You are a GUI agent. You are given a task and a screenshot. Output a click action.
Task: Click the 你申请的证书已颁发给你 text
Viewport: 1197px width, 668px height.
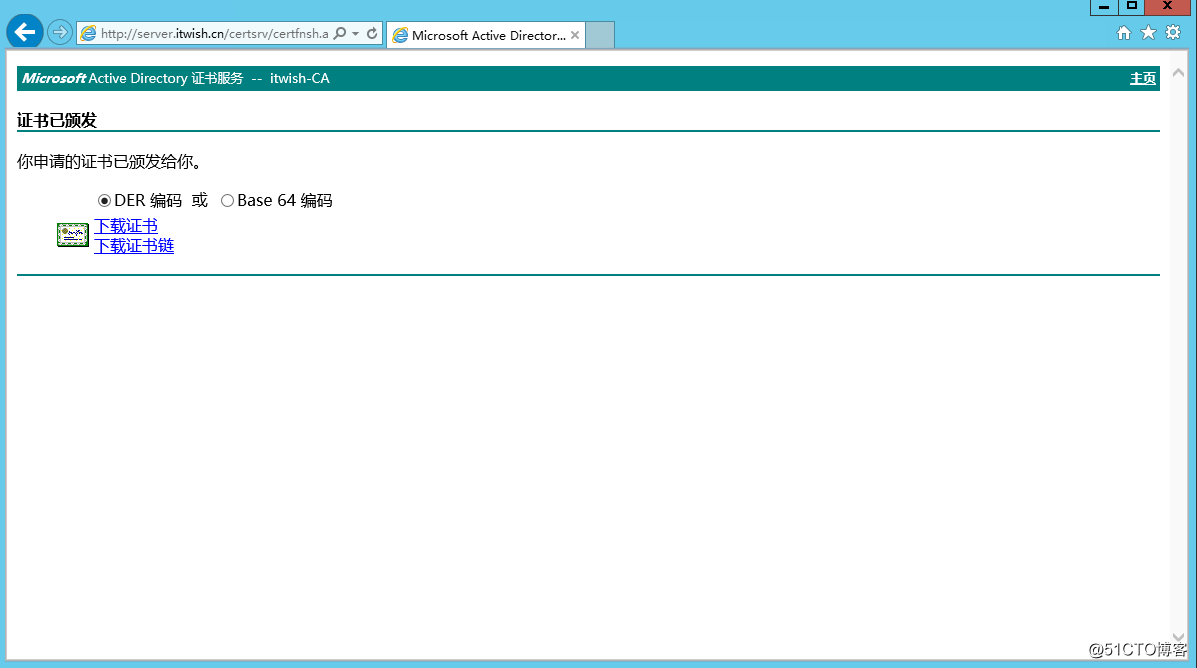(109, 162)
